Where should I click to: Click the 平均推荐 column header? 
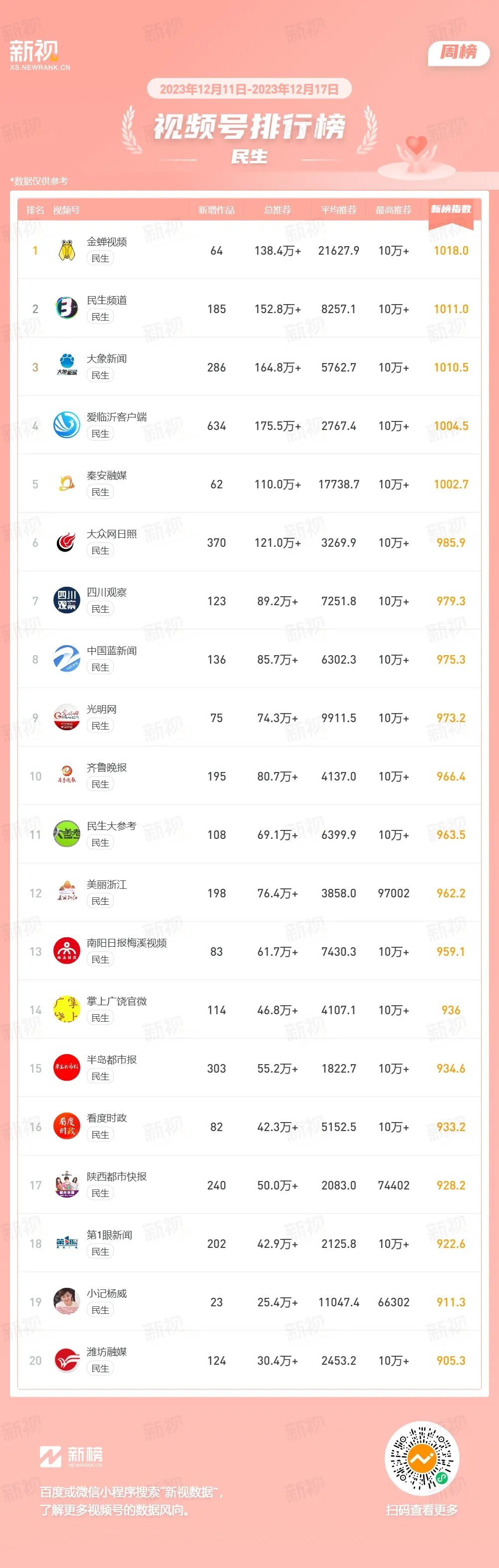coord(339,210)
